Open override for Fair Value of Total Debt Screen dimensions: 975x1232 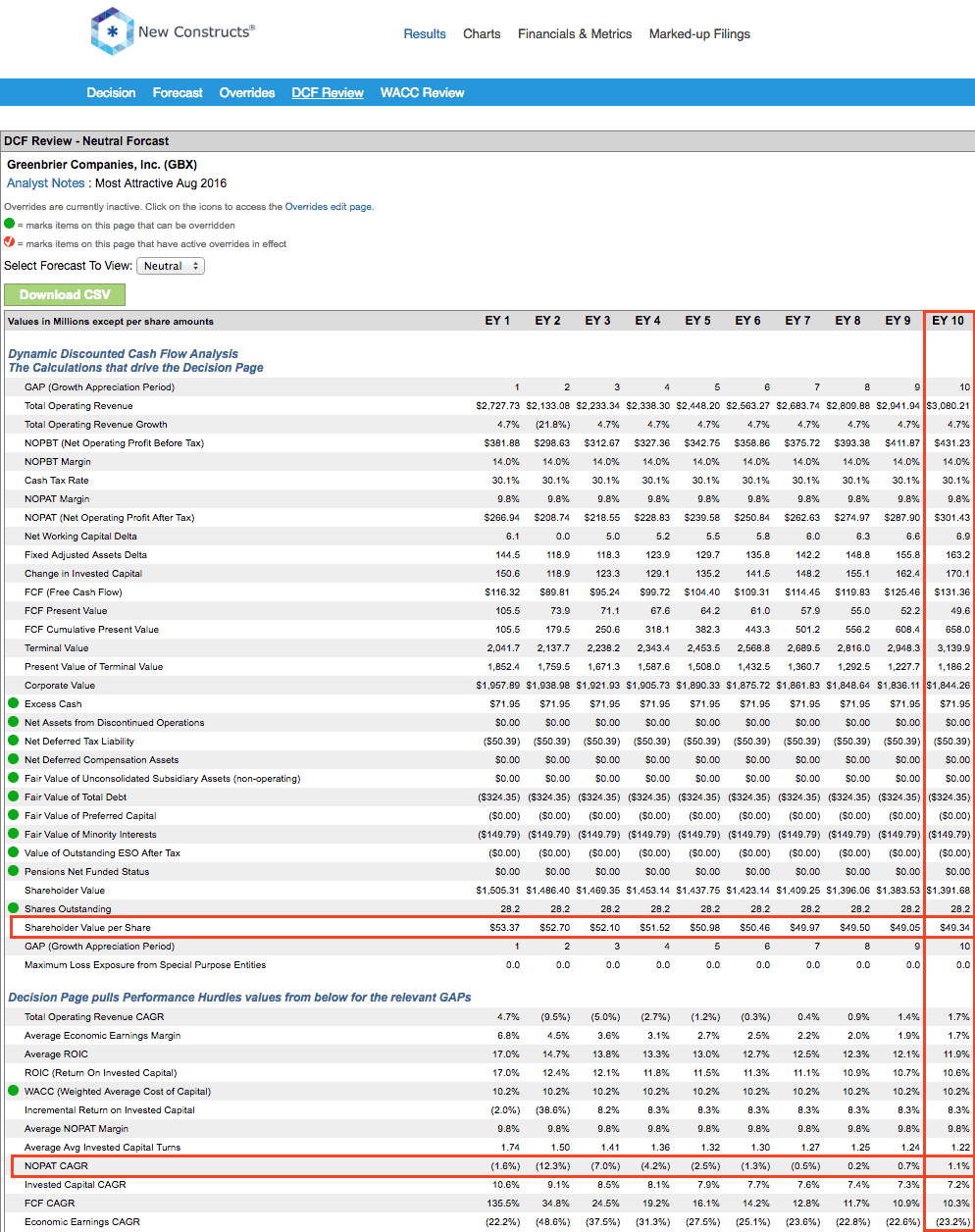14,796
